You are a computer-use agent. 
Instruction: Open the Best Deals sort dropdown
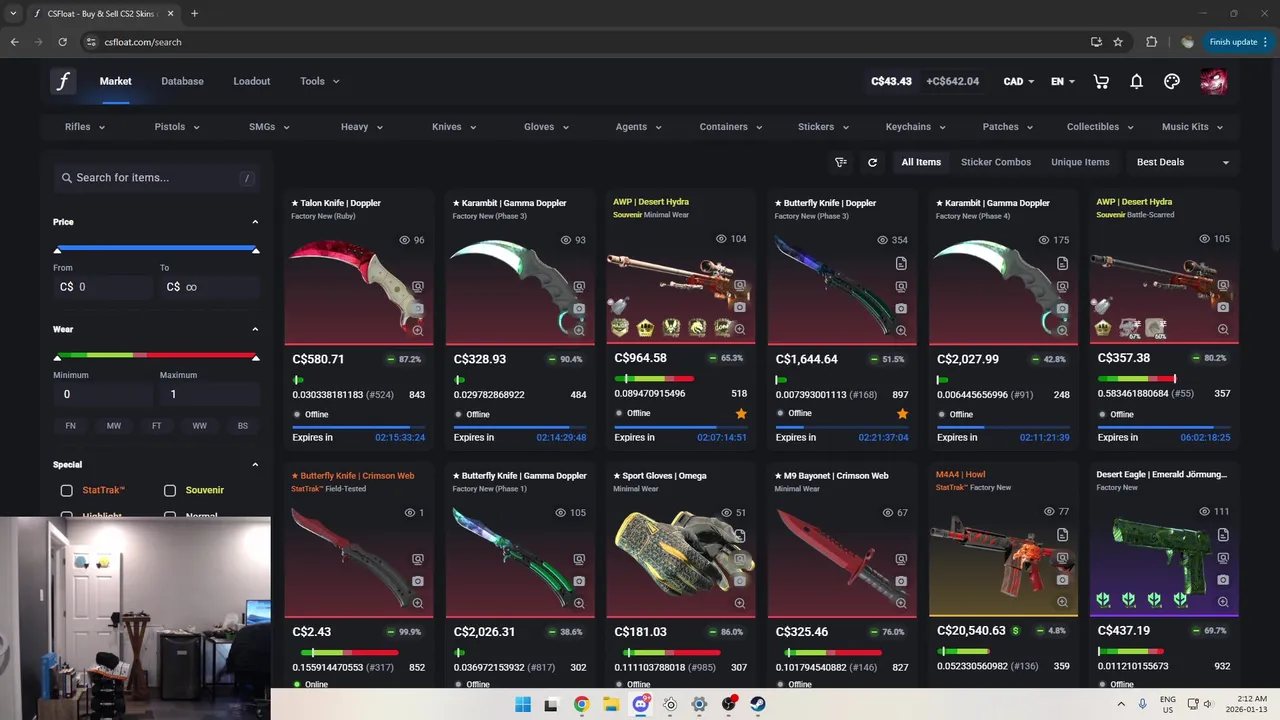point(1182,162)
